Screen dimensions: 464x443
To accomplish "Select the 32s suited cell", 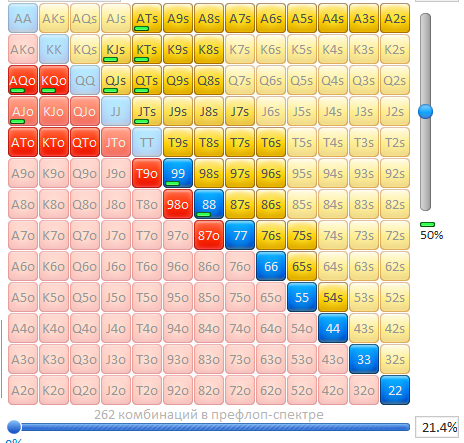I will coord(395,359).
